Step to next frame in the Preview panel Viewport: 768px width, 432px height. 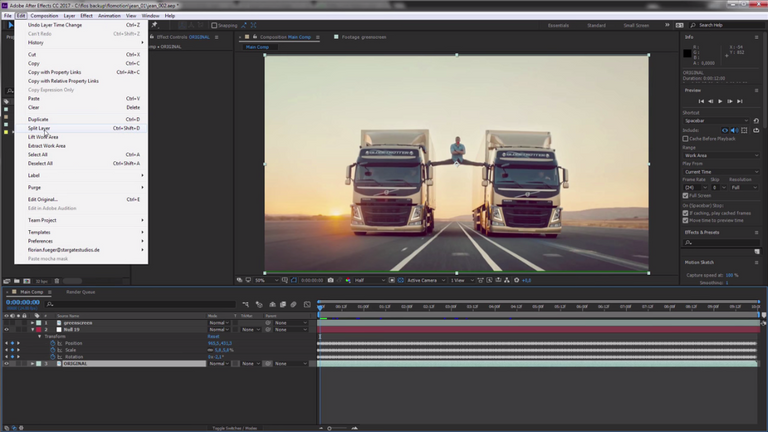(730, 101)
